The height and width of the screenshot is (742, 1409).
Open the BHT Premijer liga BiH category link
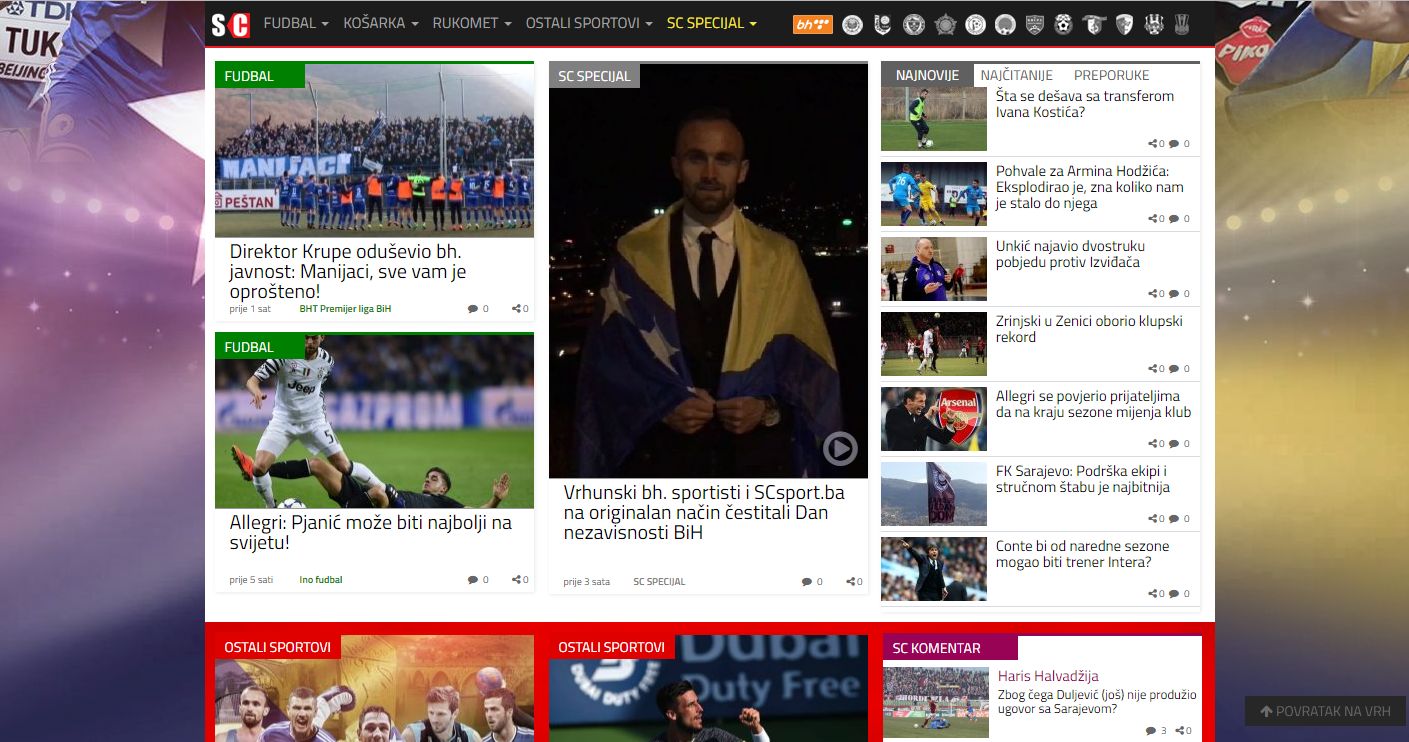coord(345,309)
